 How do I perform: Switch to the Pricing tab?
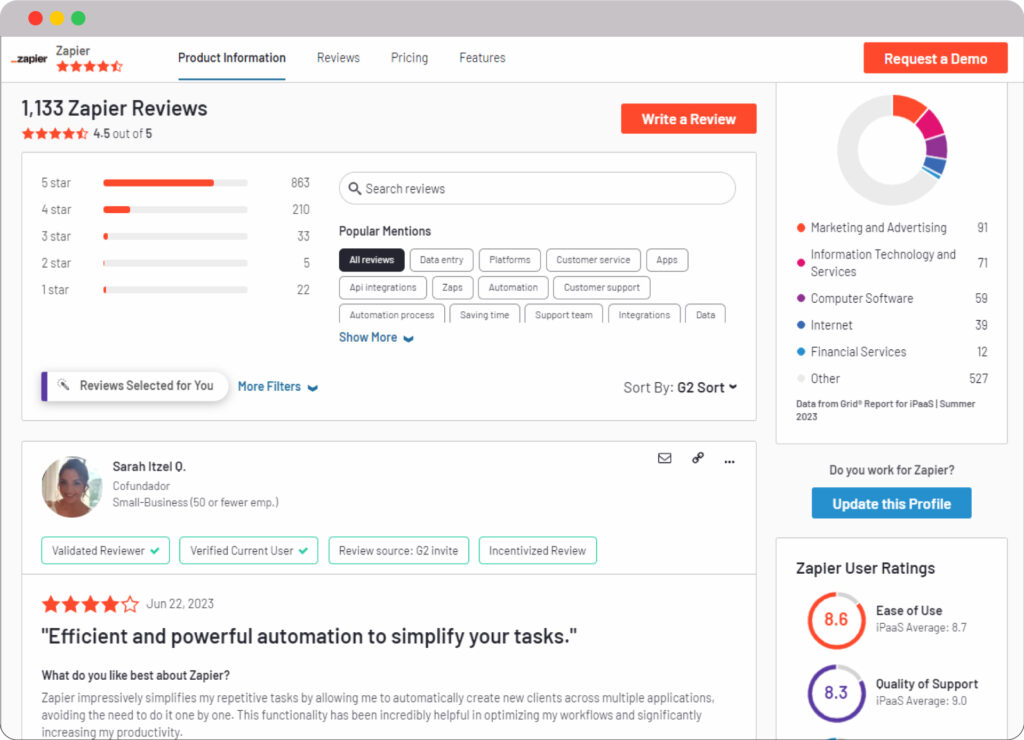409,58
